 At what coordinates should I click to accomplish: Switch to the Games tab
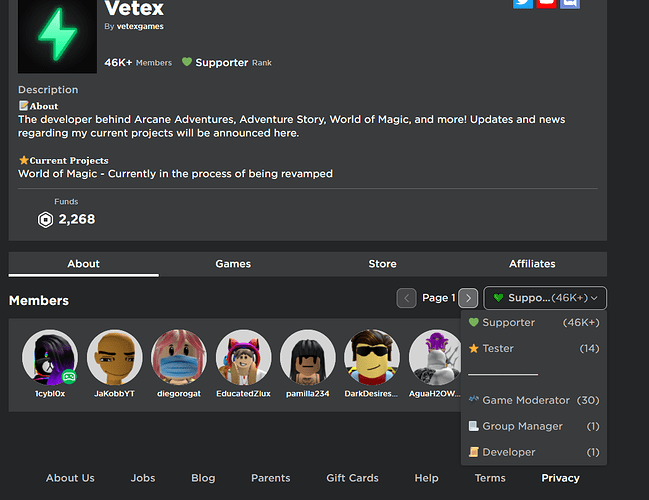pyautogui.click(x=233, y=264)
